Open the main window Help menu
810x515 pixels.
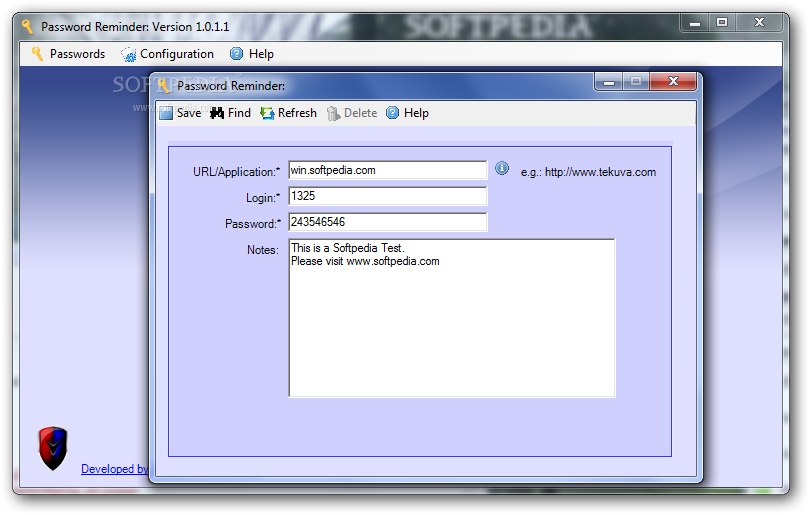point(252,54)
